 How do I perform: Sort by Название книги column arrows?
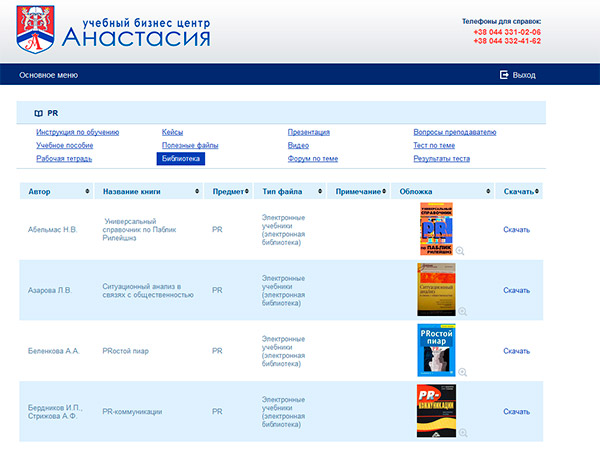195,191
